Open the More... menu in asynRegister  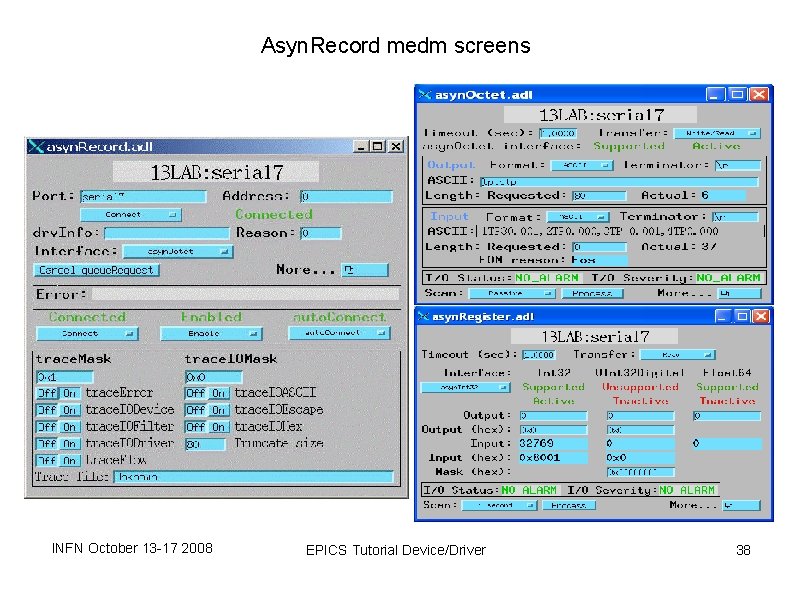click(x=741, y=505)
